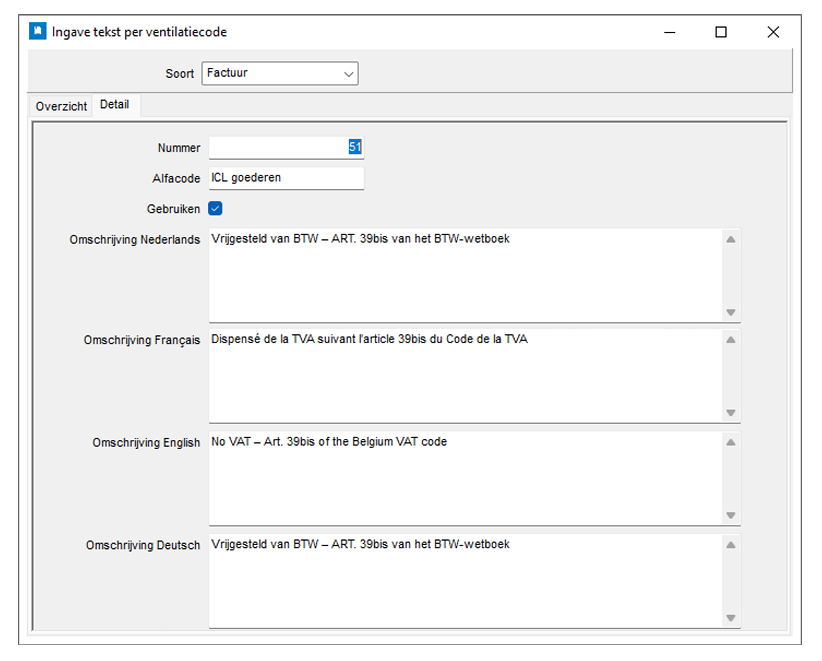Click the Omschrijving Nederlands text area
This screenshot has height=661, width=822.
466,275
